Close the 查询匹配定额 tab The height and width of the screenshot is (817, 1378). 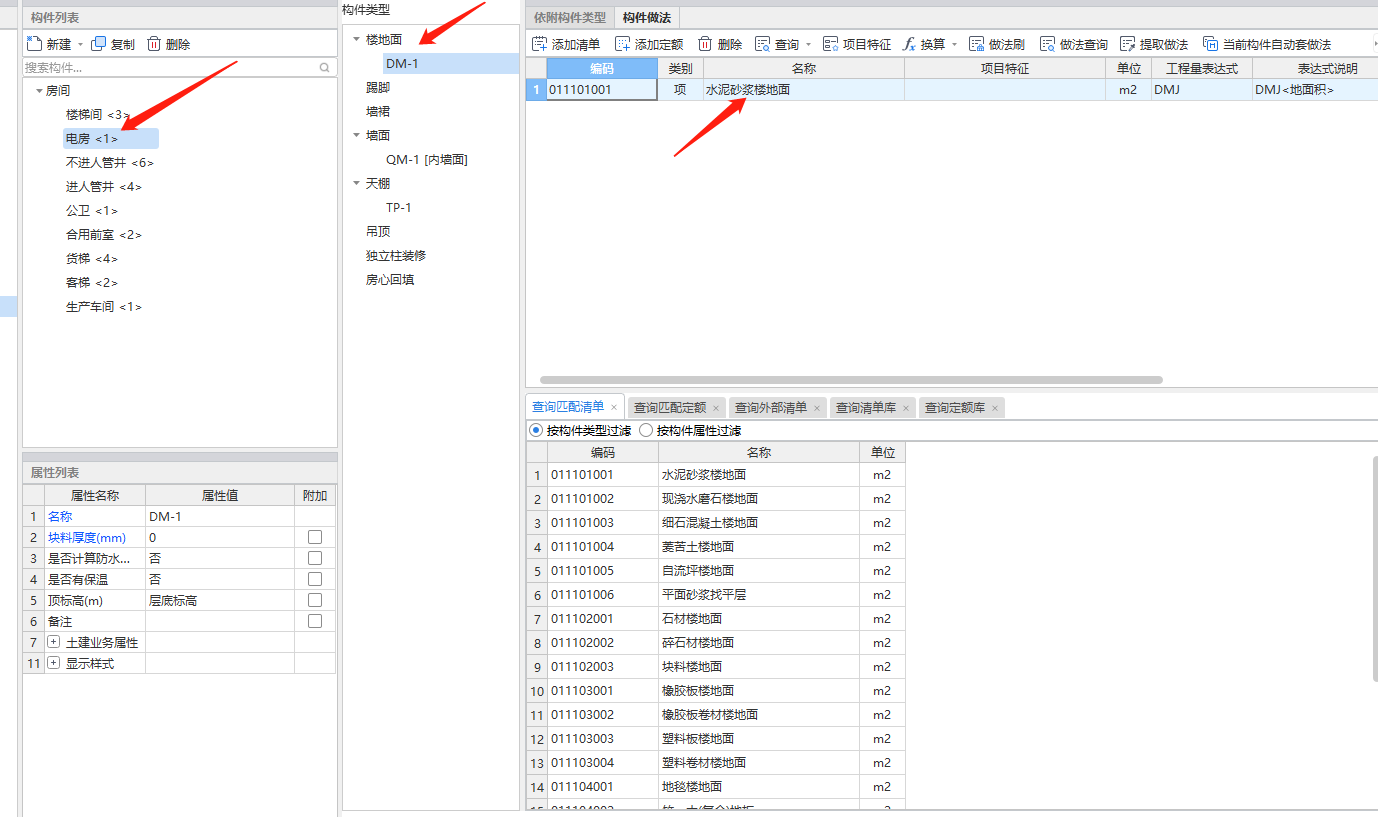point(716,408)
